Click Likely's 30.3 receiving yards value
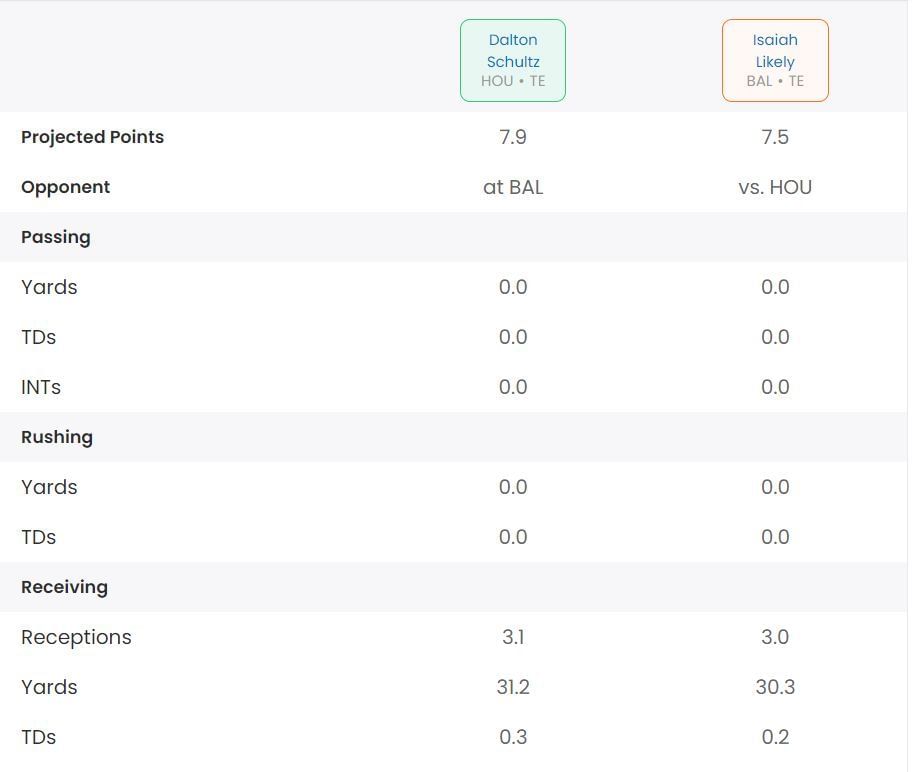This screenshot has width=912, height=772. pos(775,687)
